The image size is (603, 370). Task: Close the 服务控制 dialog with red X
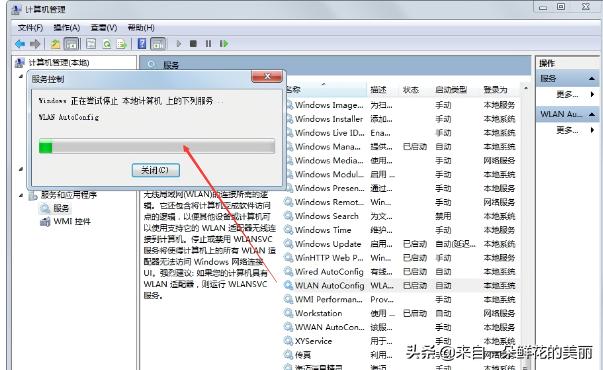point(267,77)
